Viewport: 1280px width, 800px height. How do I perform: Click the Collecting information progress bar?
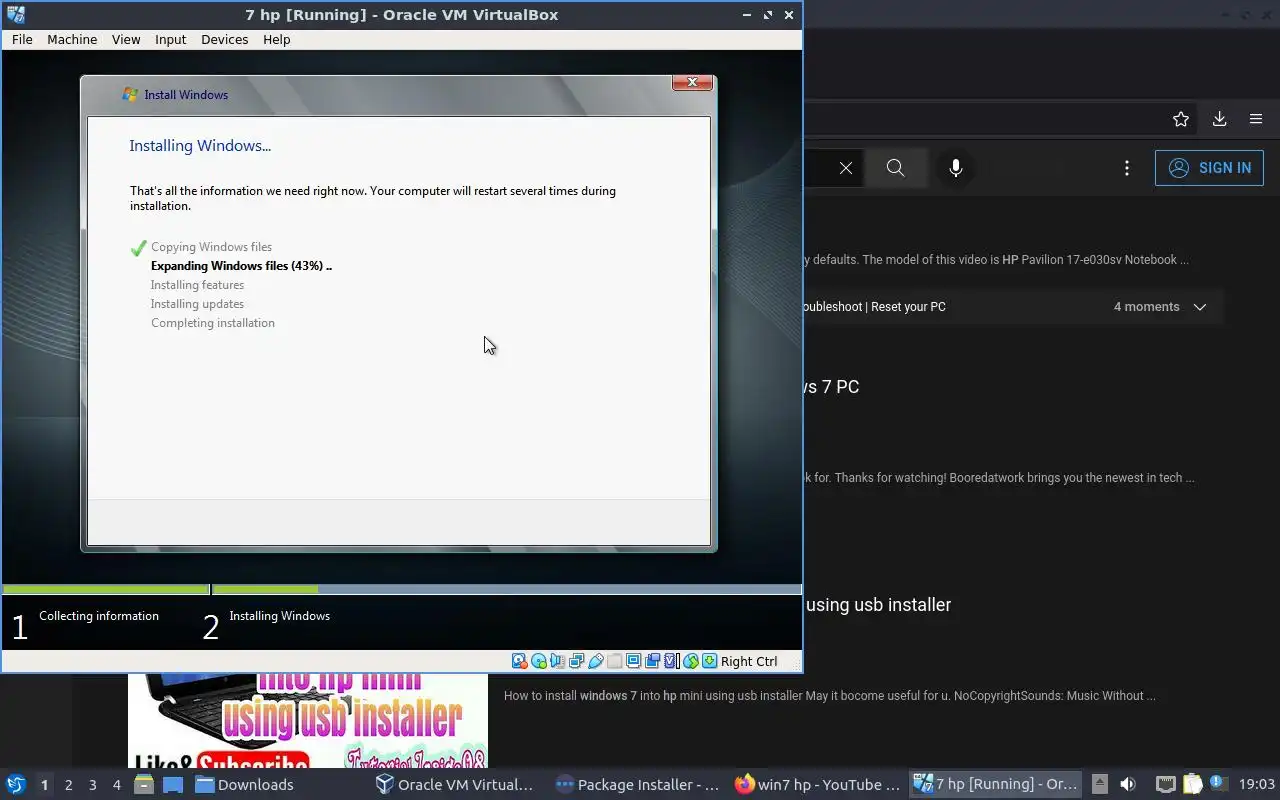coord(106,589)
